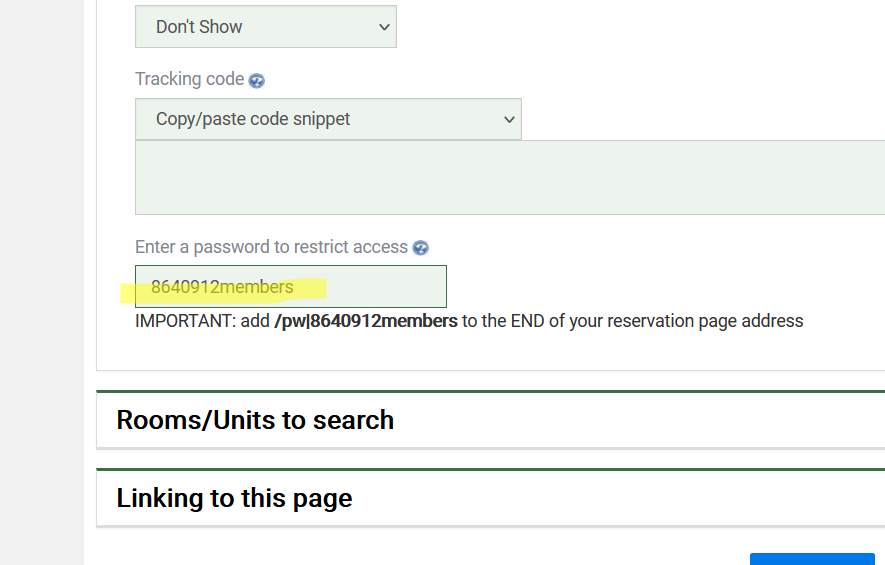The height and width of the screenshot is (565, 885).
Task: Open the "Don't Show" dropdown
Action: [x=265, y=27]
